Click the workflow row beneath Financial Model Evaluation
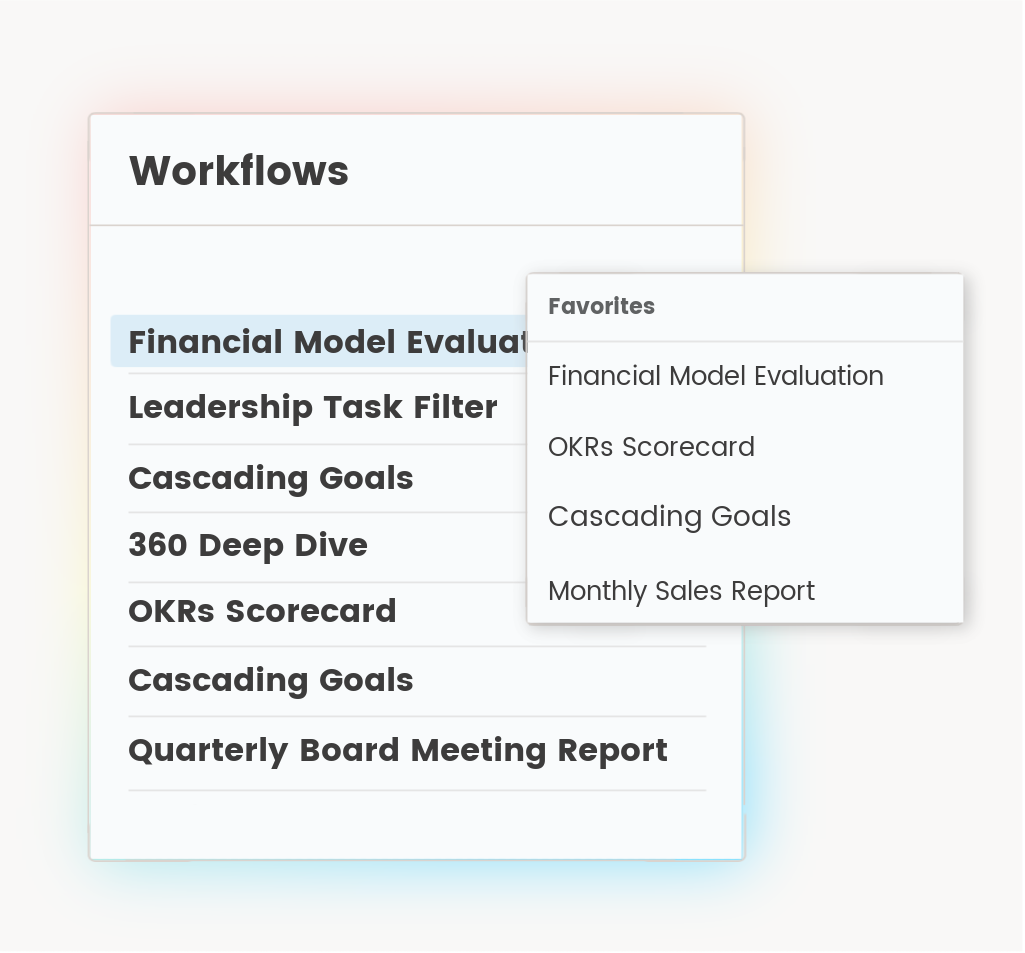This screenshot has height=953, width=1025. click(313, 408)
